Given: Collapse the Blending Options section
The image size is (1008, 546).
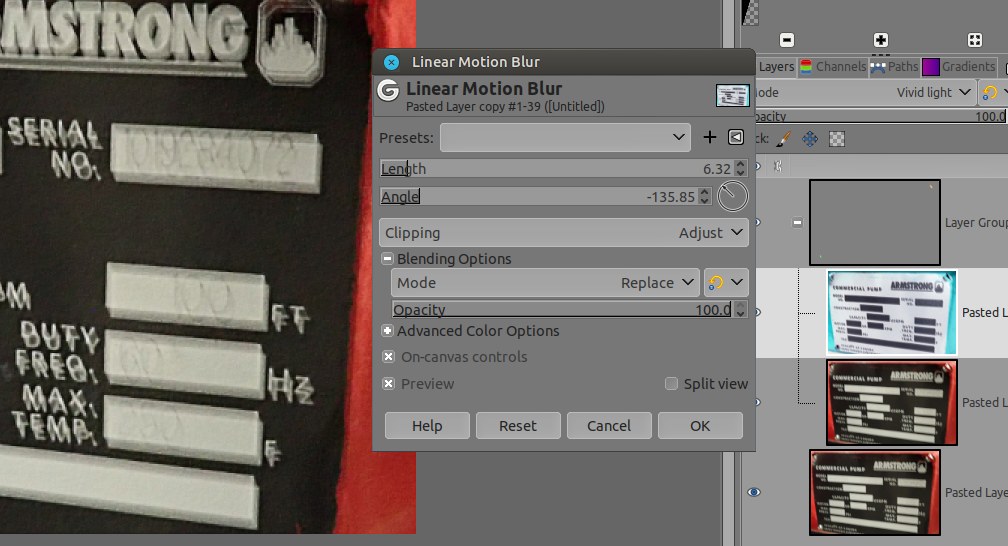Looking at the screenshot, I should pos(387,259).
